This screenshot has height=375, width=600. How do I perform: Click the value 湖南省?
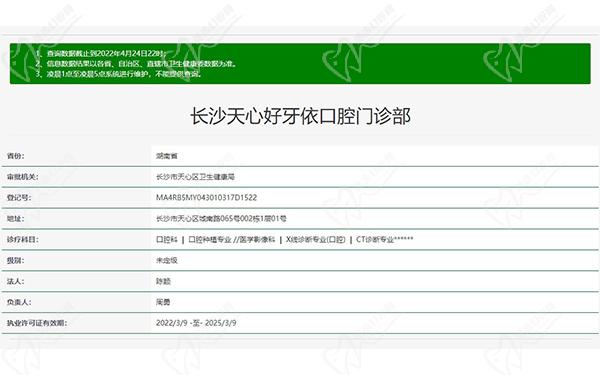point(166,156)
